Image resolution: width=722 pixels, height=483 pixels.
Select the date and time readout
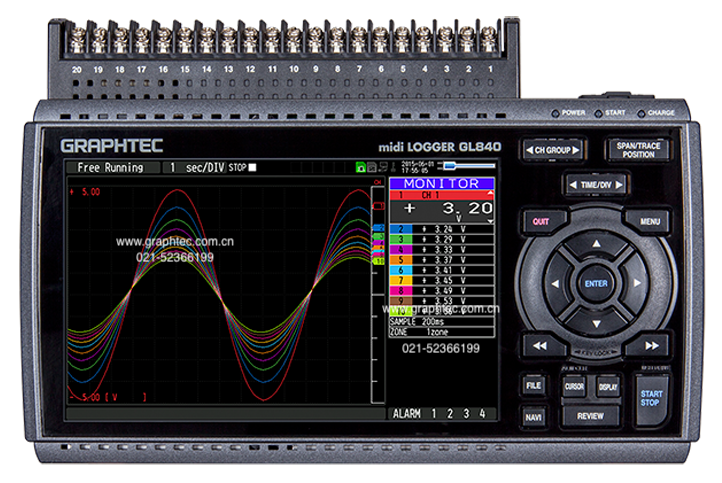(x=418, y=167)
